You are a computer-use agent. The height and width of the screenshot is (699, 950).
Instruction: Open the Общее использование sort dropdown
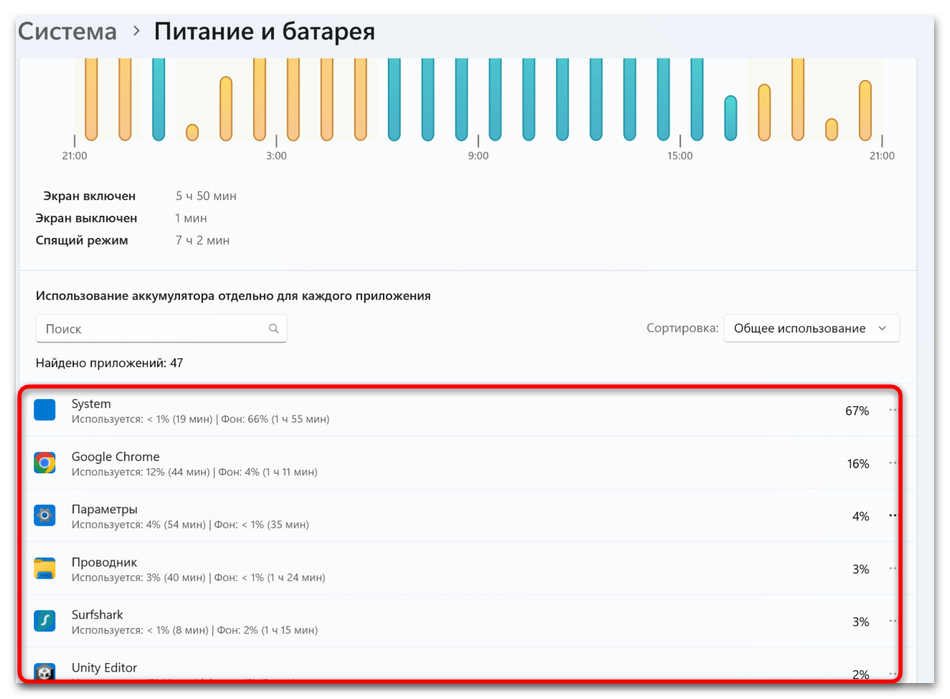coord(811,328)
